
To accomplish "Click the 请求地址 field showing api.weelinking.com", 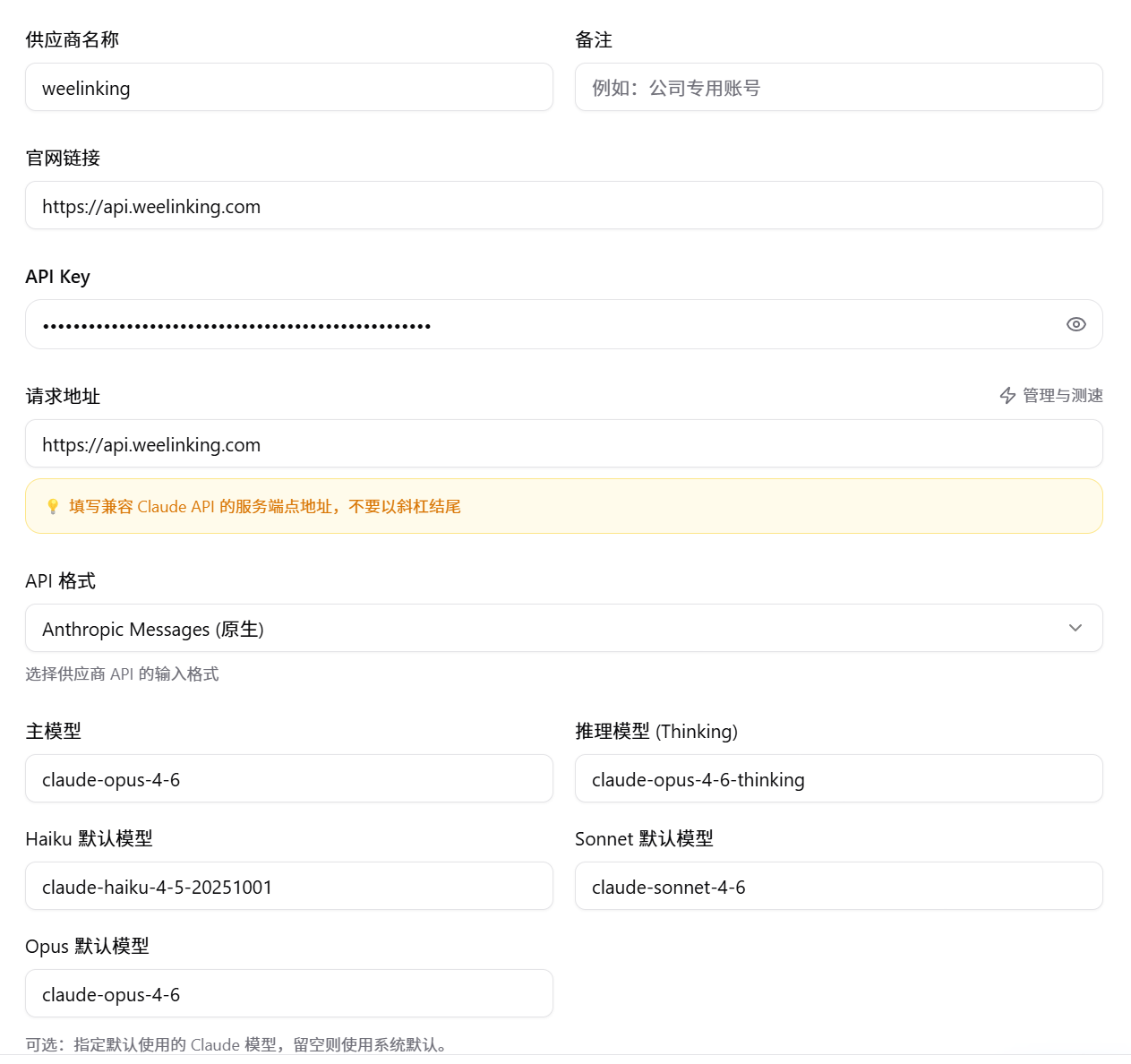I will 564,443.
